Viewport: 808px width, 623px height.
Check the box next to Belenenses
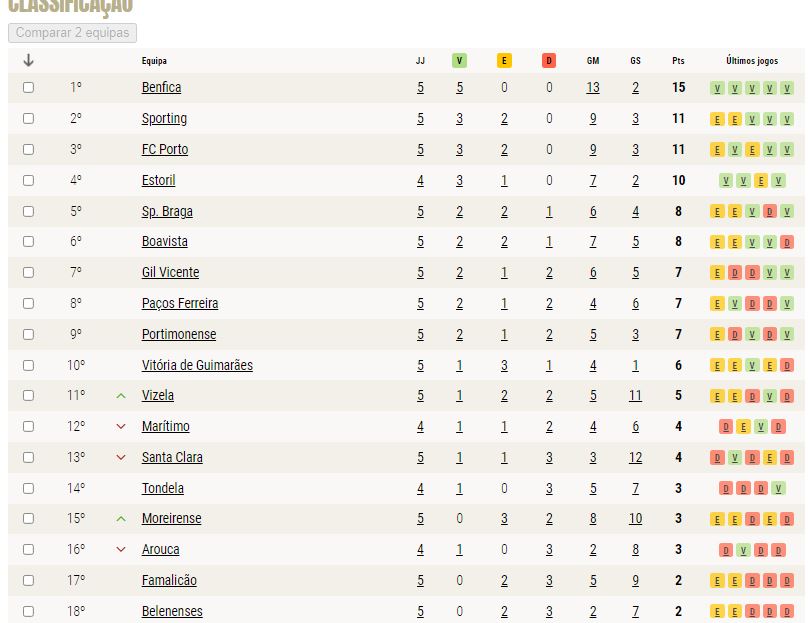click(28, 611)
